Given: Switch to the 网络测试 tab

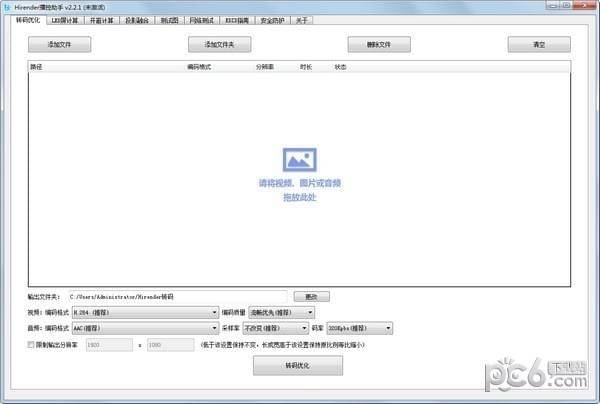Looking at the screenshot, I should 202,21.
